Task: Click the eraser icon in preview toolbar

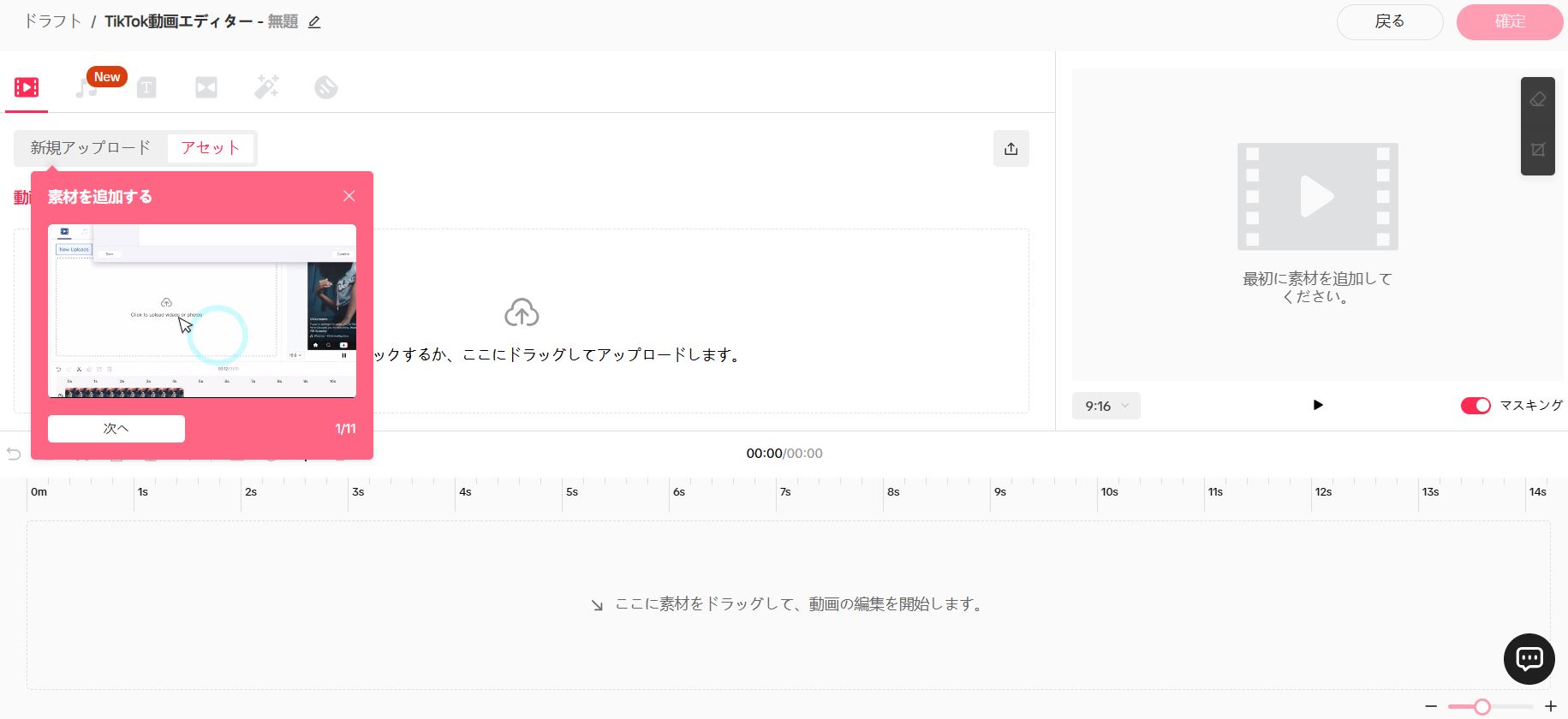Action: pyautogui.click(x=1537, y=100)
